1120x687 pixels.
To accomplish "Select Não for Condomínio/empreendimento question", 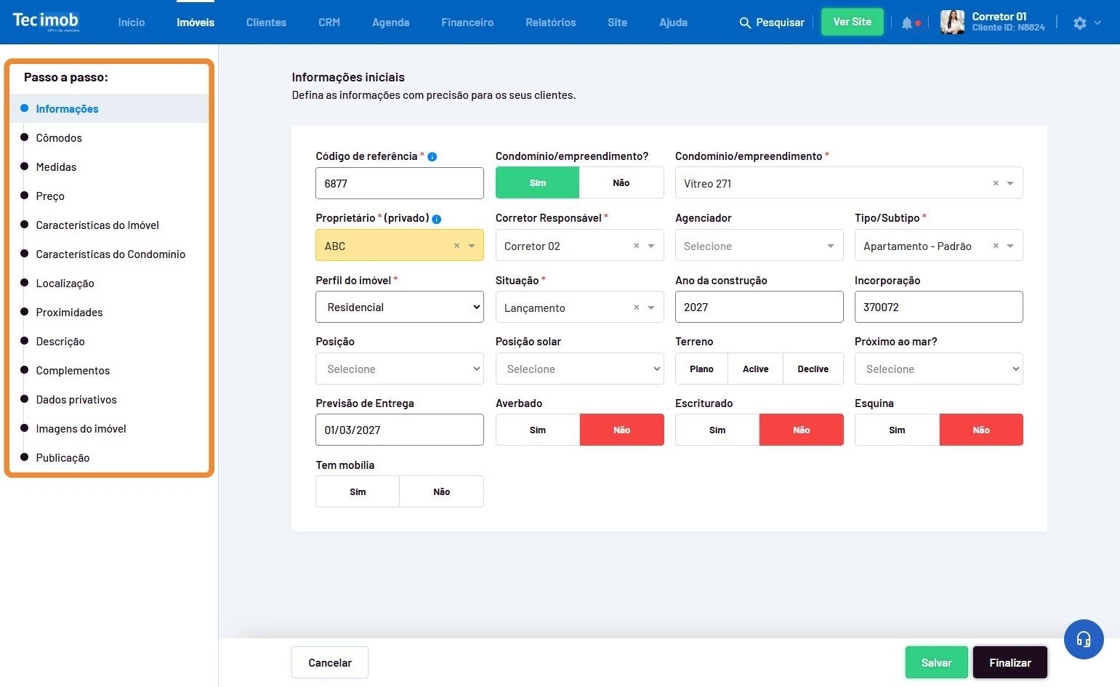I will click(x=621, y=183).
